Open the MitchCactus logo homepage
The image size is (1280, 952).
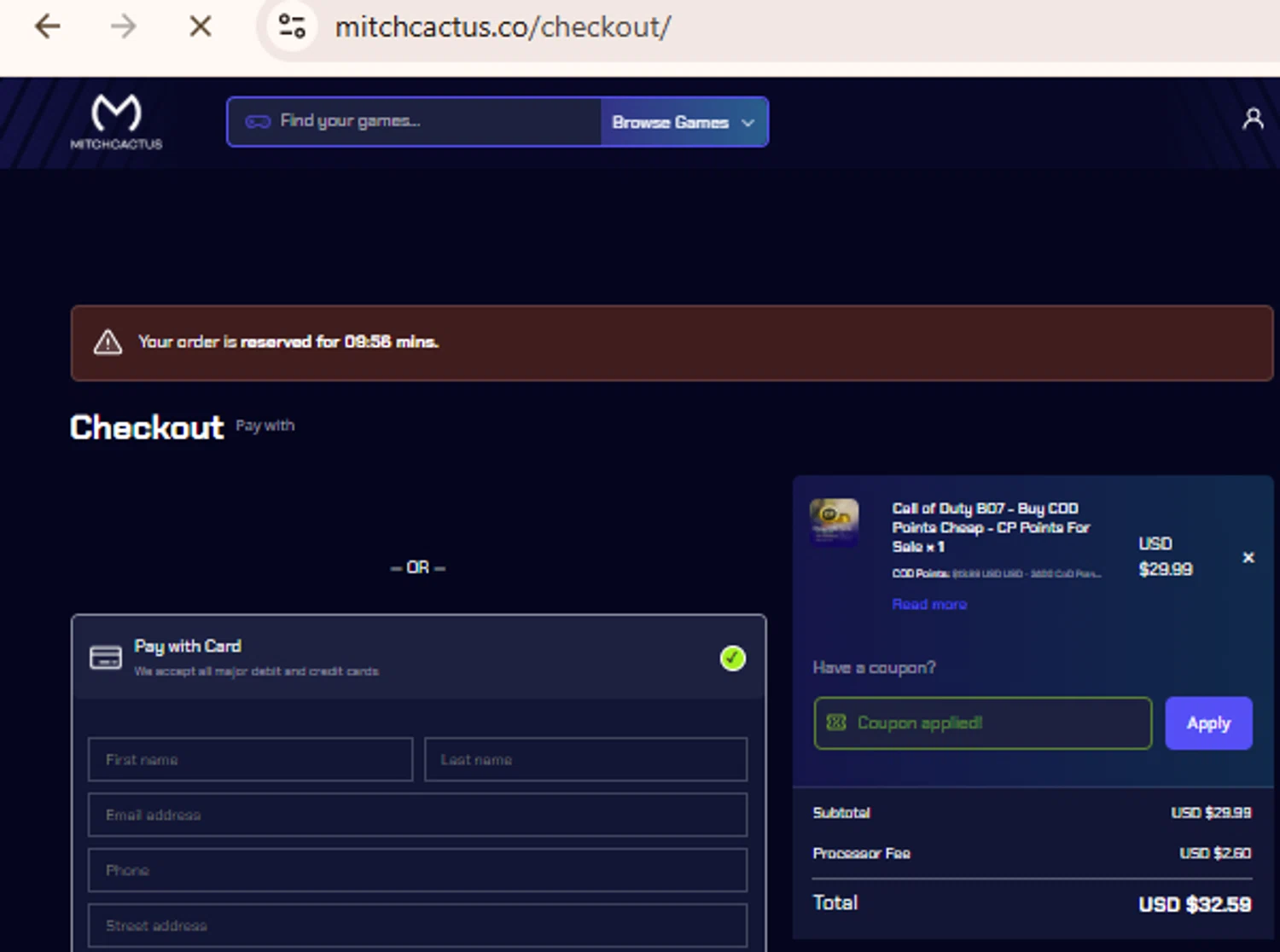point(116,122)
